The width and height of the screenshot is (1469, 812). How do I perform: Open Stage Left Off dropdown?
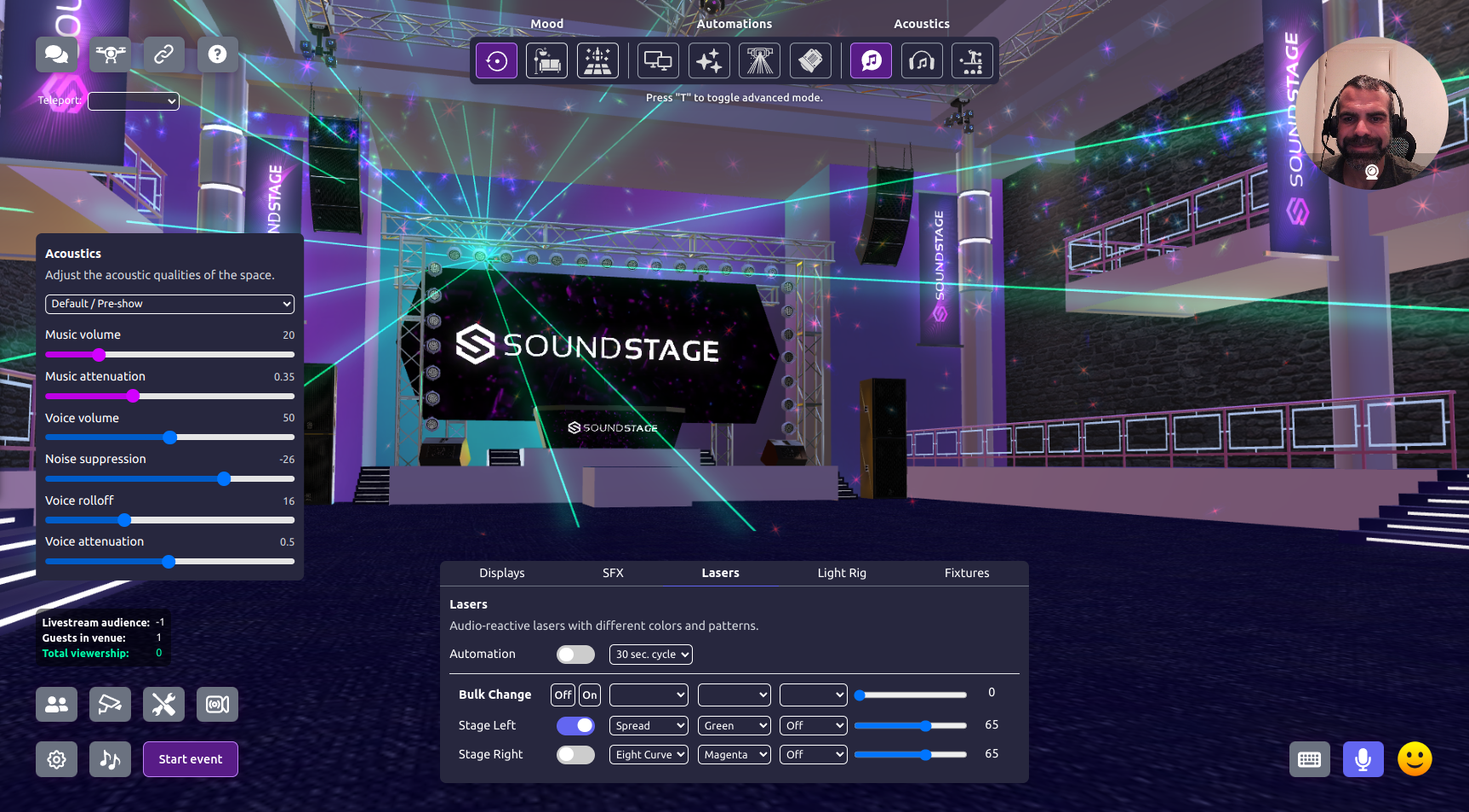coord(814,726)
